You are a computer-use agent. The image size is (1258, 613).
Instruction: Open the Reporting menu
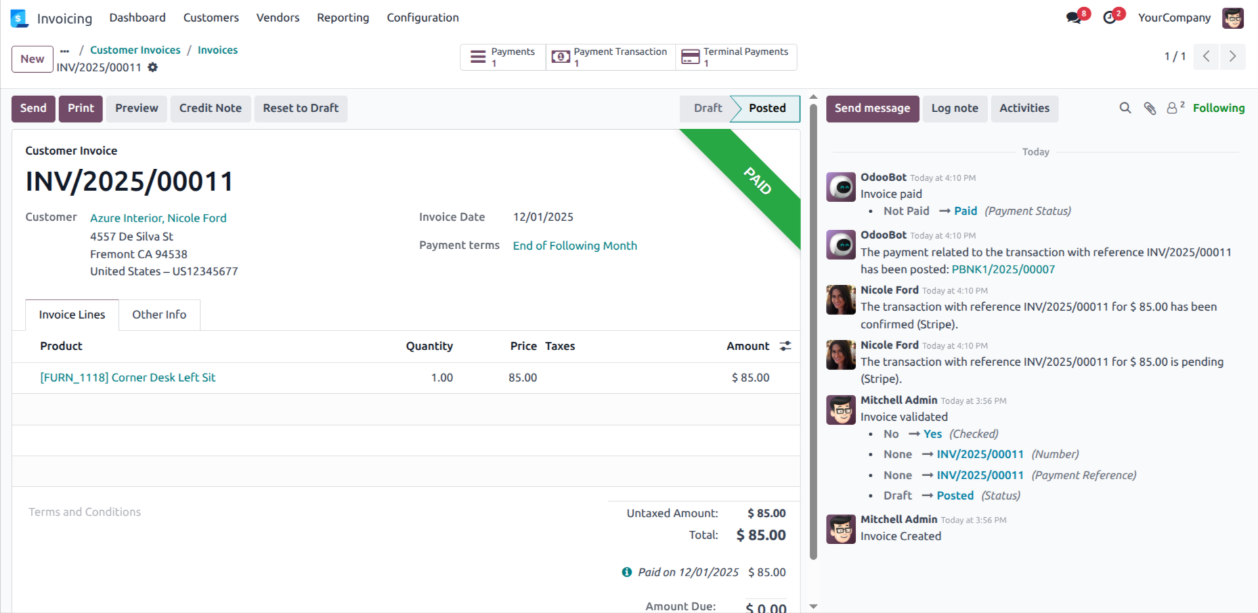(342, 18)
